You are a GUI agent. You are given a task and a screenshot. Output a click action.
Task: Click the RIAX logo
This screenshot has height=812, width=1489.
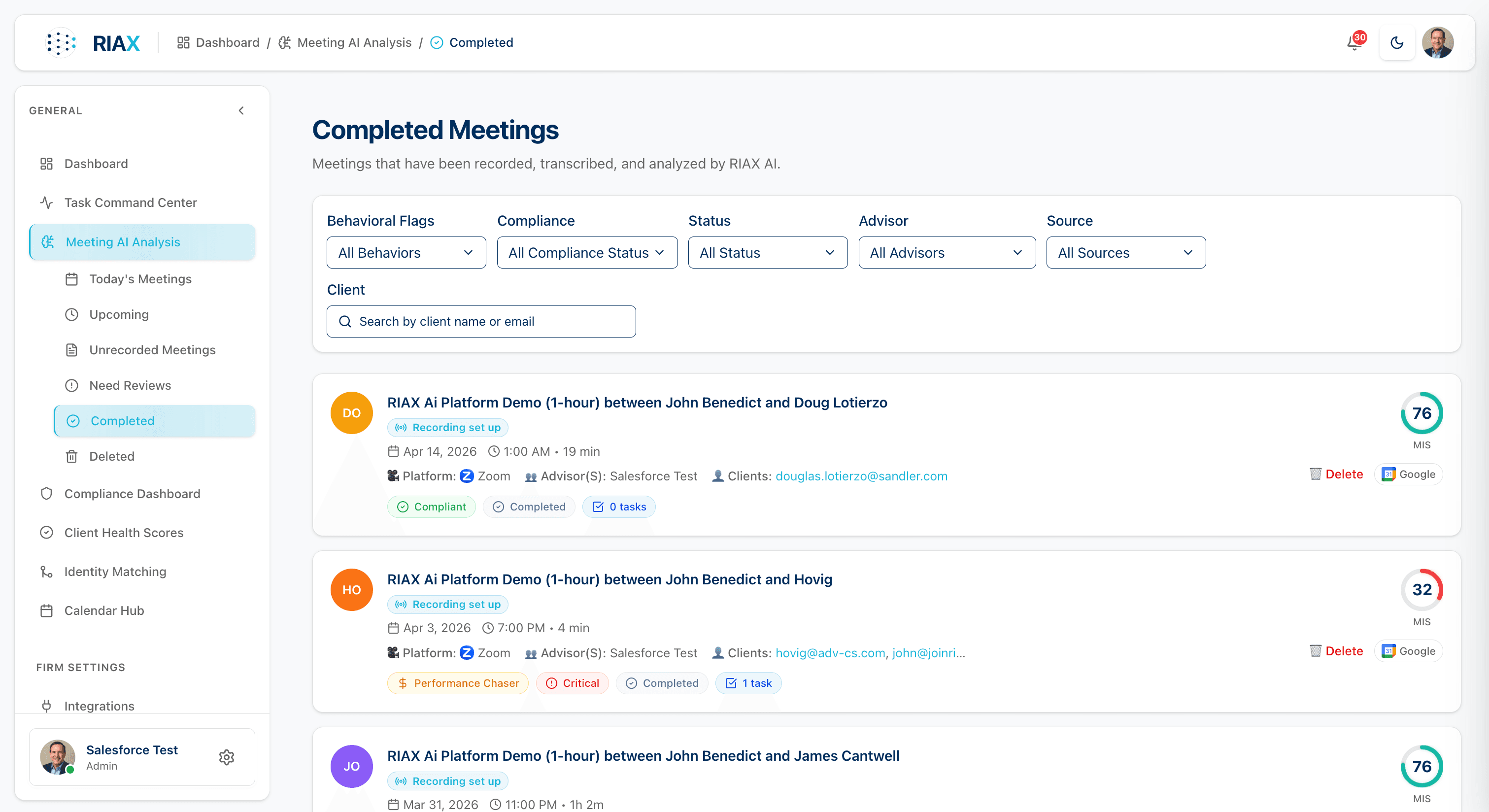[93, 43]
